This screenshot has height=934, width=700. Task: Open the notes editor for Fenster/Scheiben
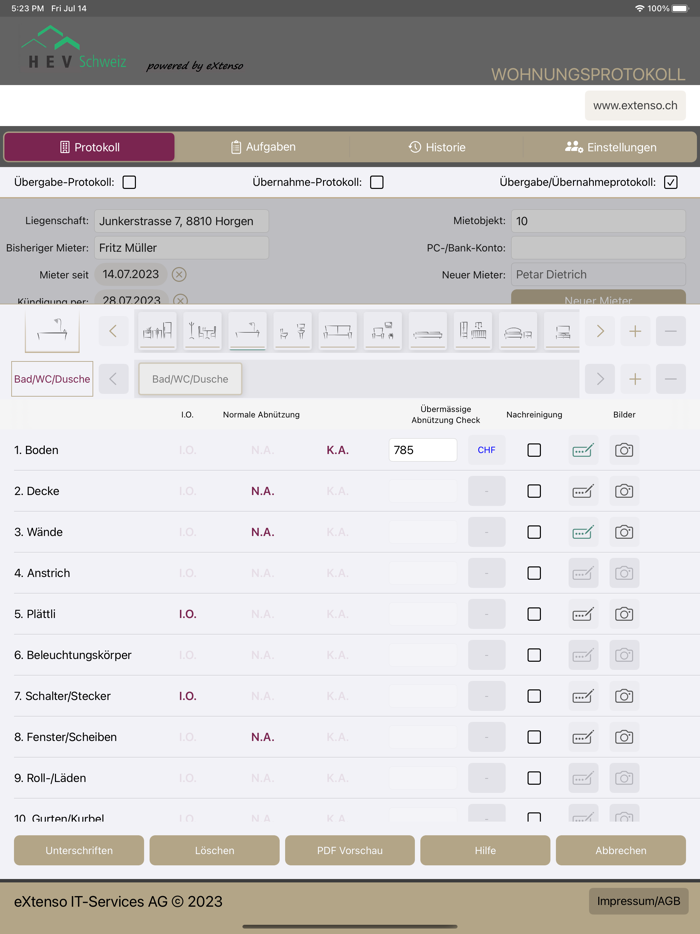[x=583, y=737]
